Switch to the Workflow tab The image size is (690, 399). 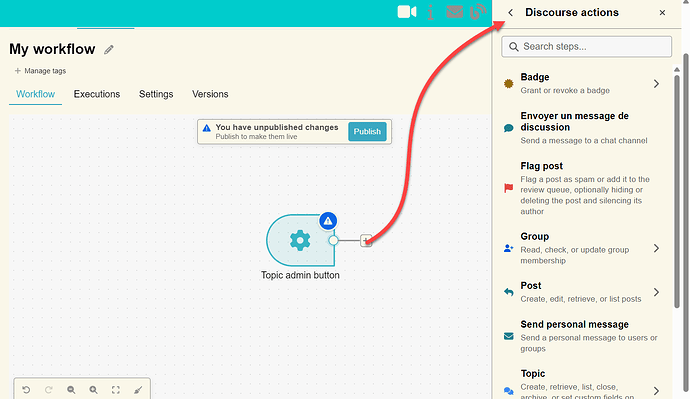pyautogui.click(x=35, y=94)
